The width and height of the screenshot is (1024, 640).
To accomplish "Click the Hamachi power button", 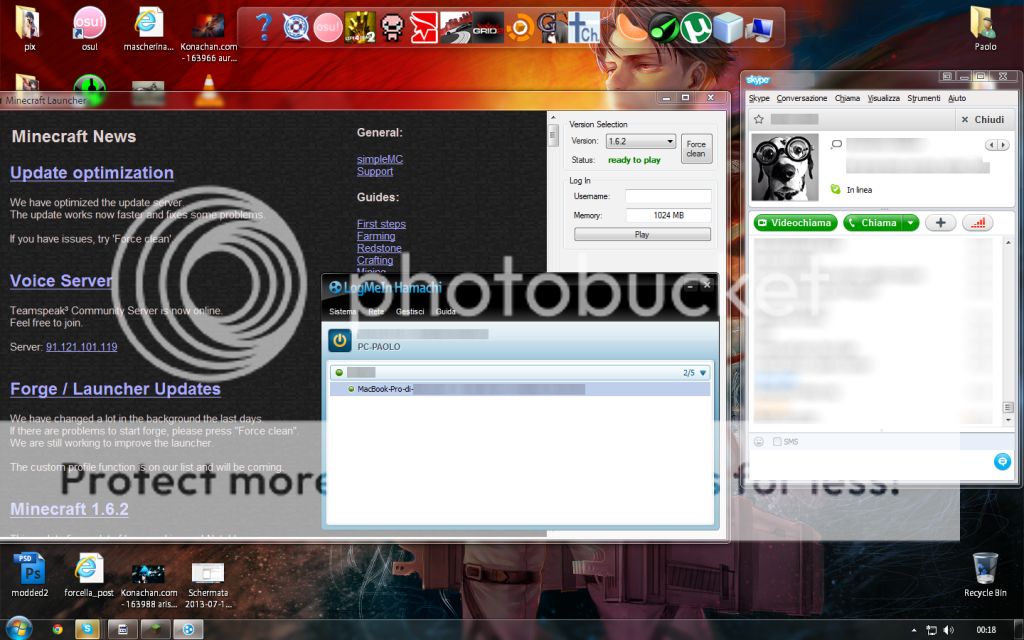I will [339, 340].
